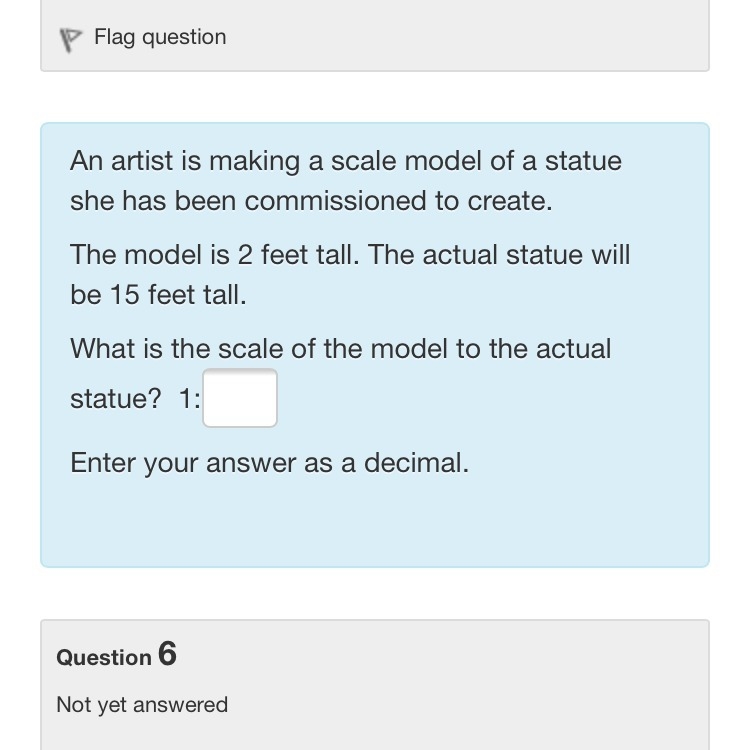This screenshot has width=750, height=750.
Task: Click the word decimal in the instruction line
Action: [x=416, y=463]
